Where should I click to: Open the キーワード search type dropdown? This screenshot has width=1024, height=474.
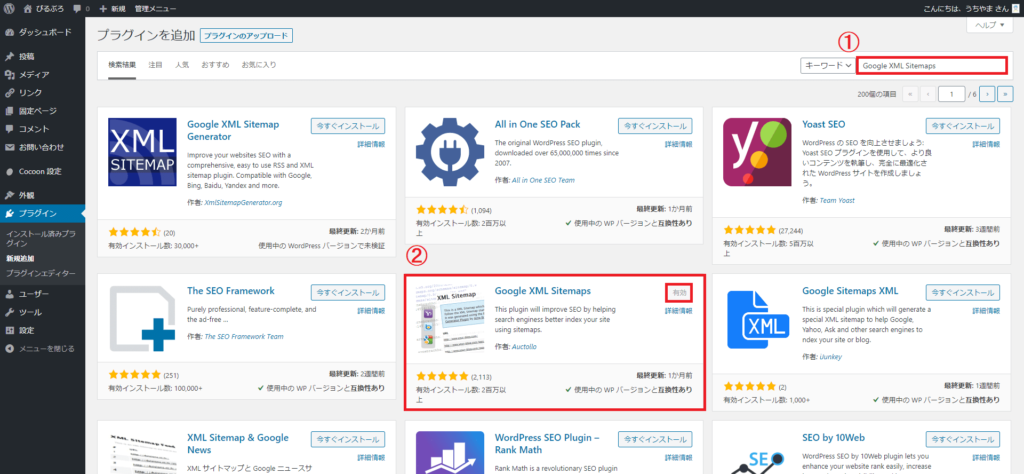click(827, 65)
